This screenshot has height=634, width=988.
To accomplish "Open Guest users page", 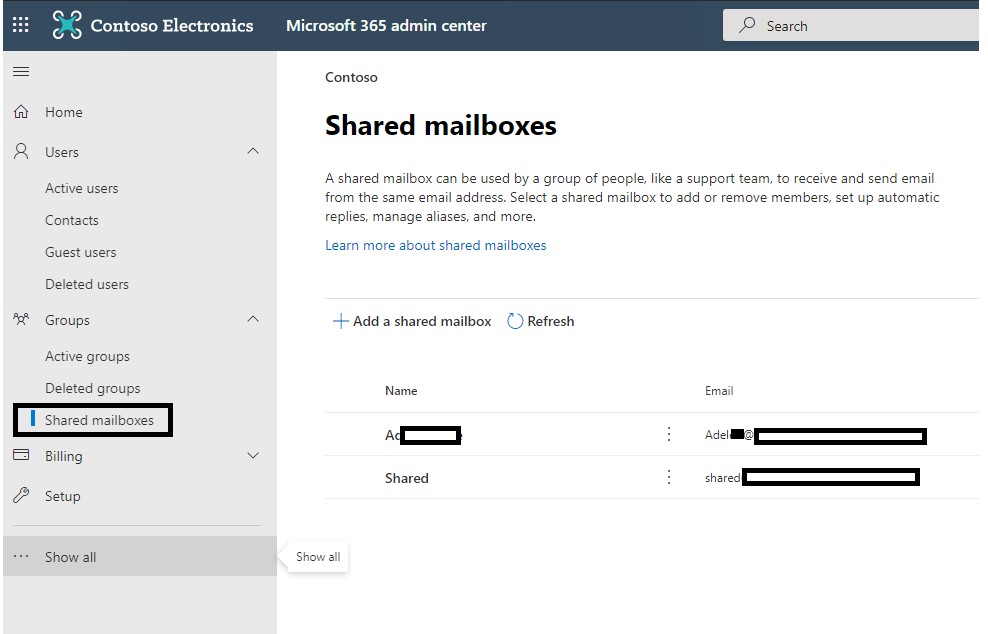I will [81, 252].
